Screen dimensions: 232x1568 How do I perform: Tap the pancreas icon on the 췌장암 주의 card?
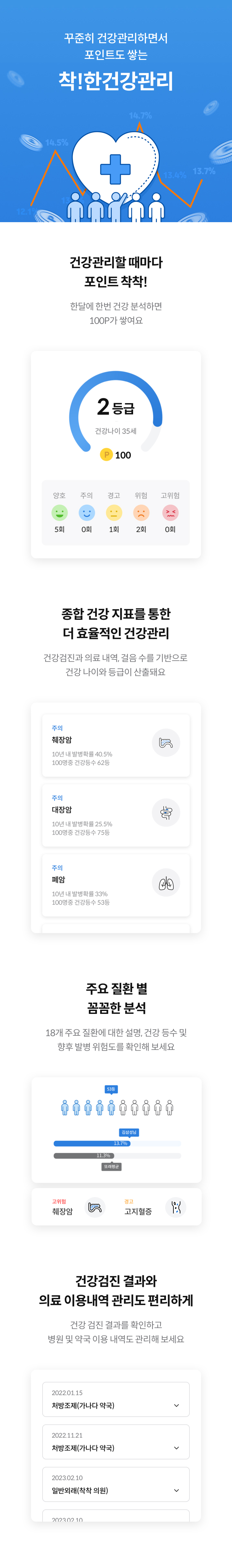(166, 742)
